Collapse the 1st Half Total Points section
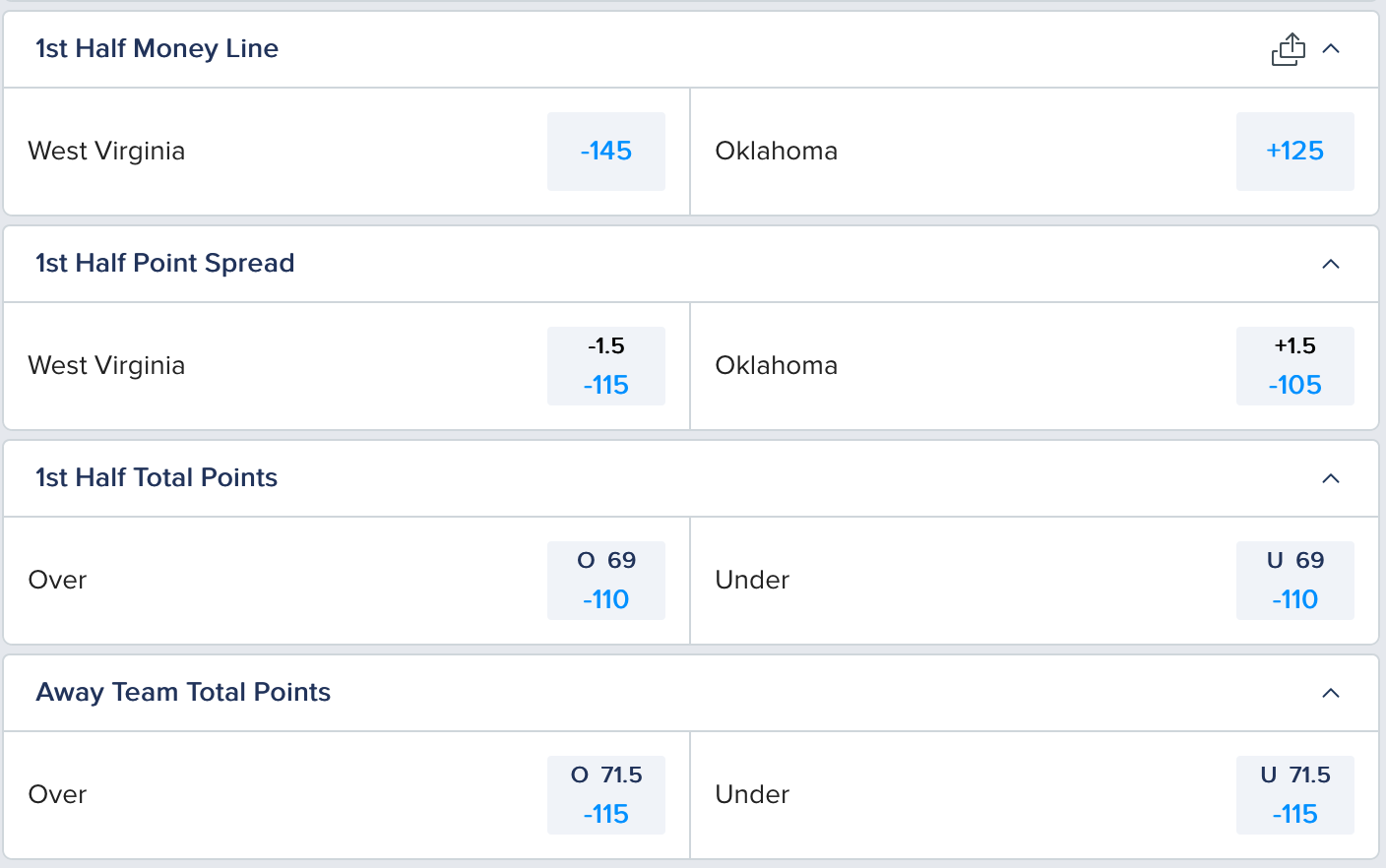This screenshot has width=1386, height=868. click(1331, 478)
